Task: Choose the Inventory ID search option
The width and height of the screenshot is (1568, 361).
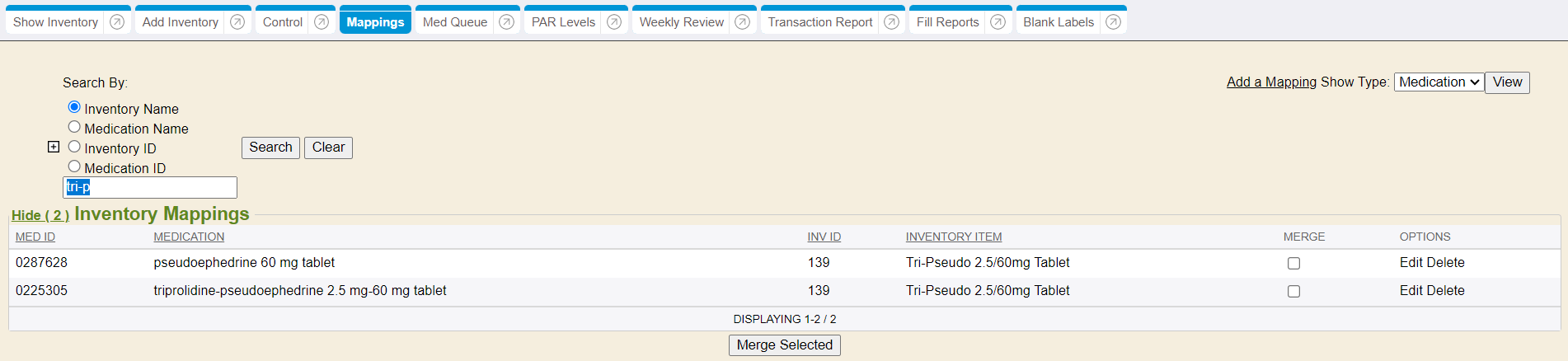Action: [74, 147]
